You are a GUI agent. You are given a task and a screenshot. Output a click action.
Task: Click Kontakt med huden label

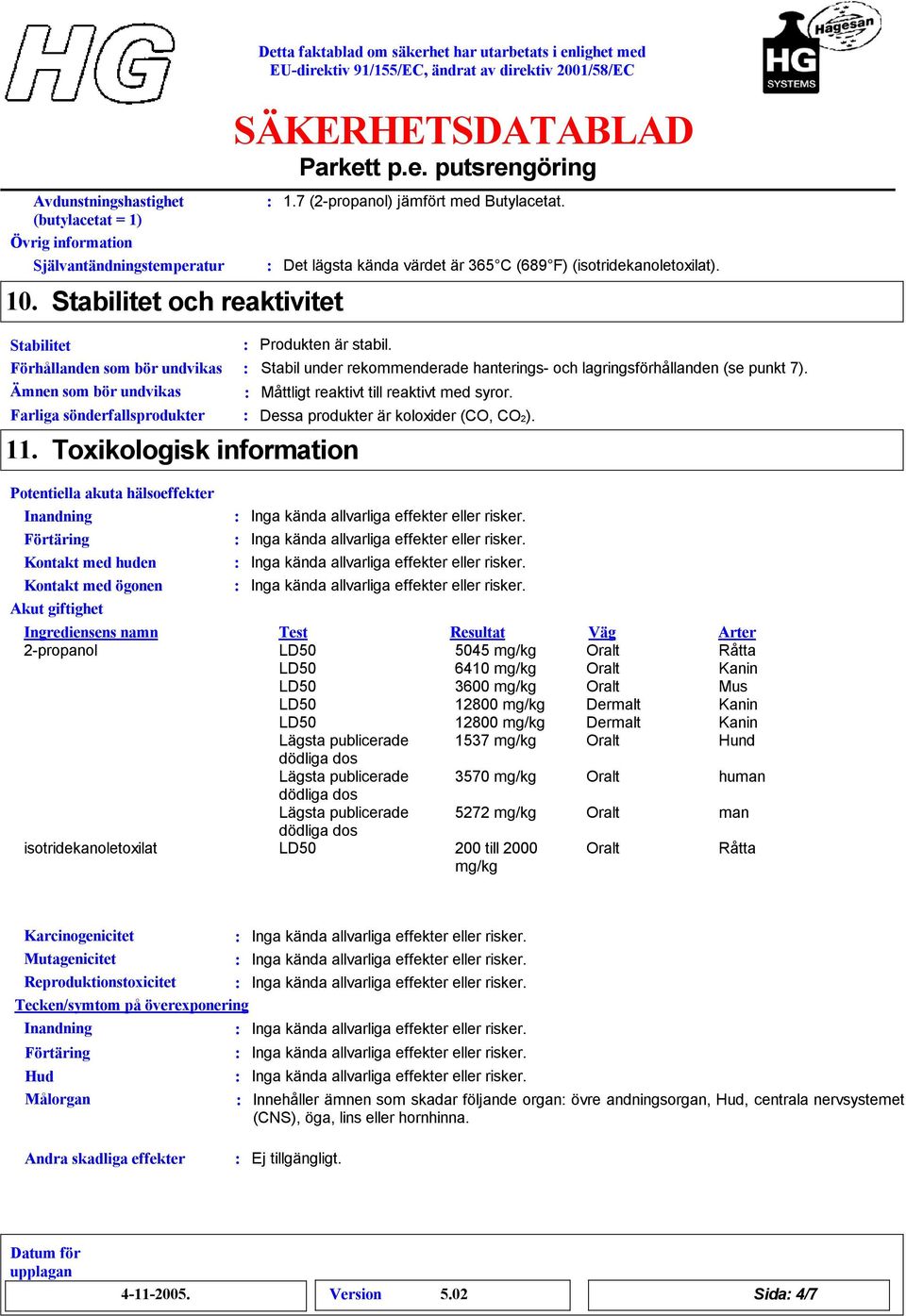91,563
